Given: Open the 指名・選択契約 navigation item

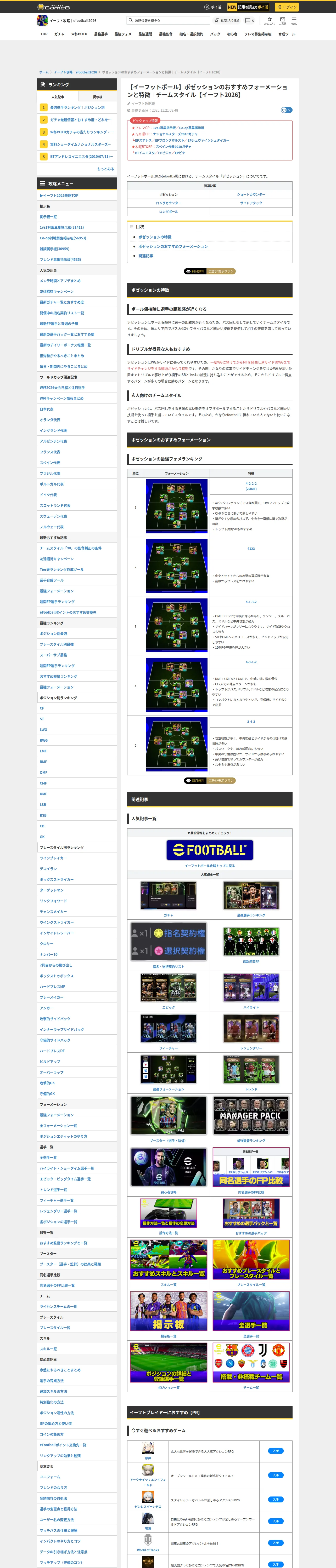Looking at the screenshot, I should click(x=192, y=34).
